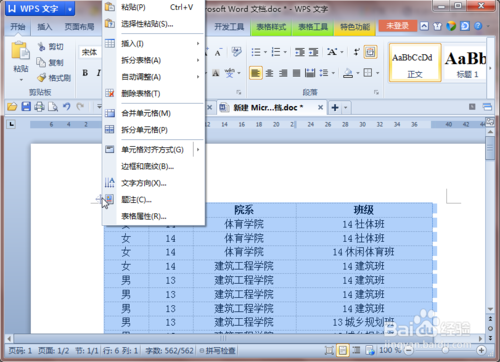500x362 pixels.
Task: Click the borders grid icon
Action: click(x=368, y=73)
